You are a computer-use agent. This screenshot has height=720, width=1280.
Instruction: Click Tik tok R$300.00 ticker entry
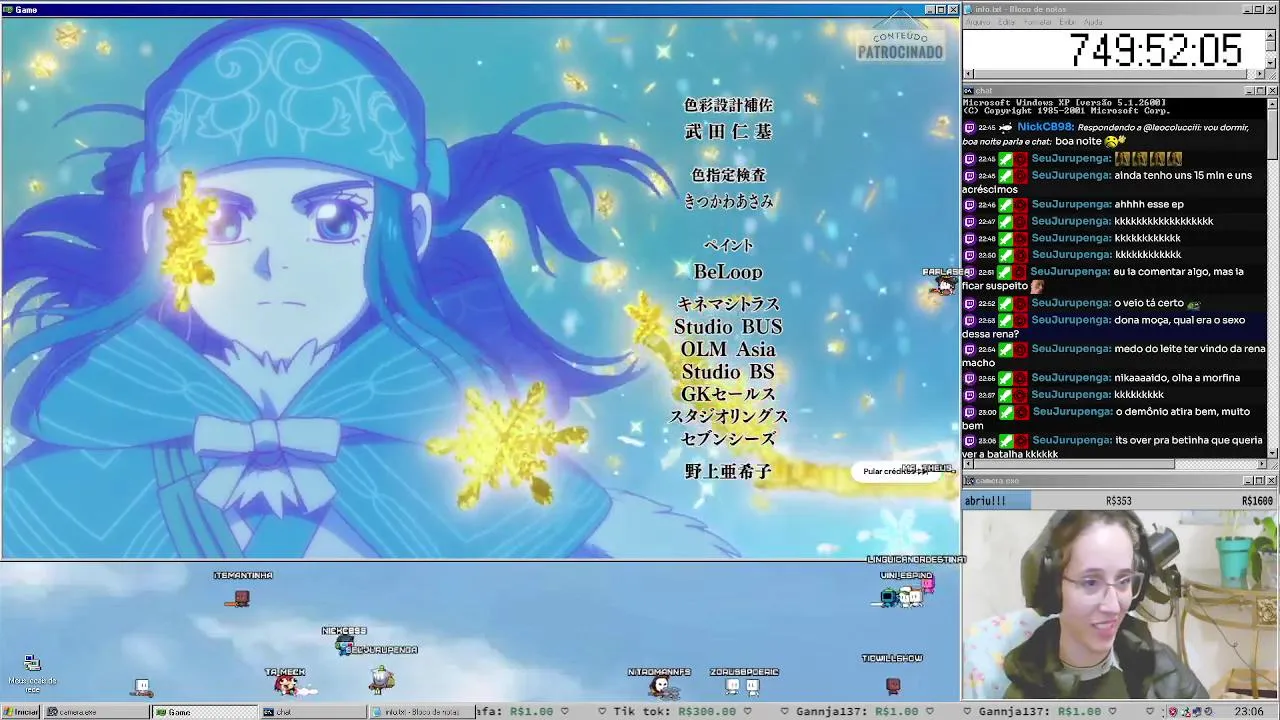(x=677, y=712)
